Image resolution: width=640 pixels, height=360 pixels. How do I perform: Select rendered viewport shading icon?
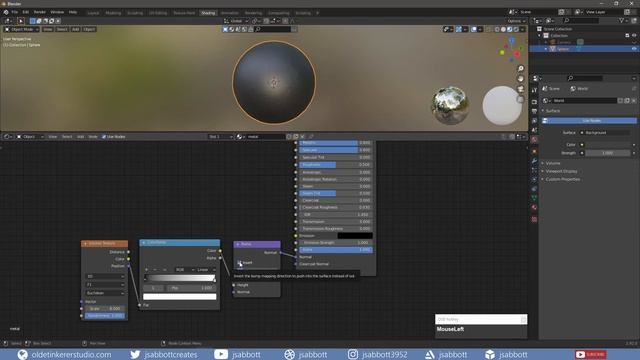coord(516,29)
